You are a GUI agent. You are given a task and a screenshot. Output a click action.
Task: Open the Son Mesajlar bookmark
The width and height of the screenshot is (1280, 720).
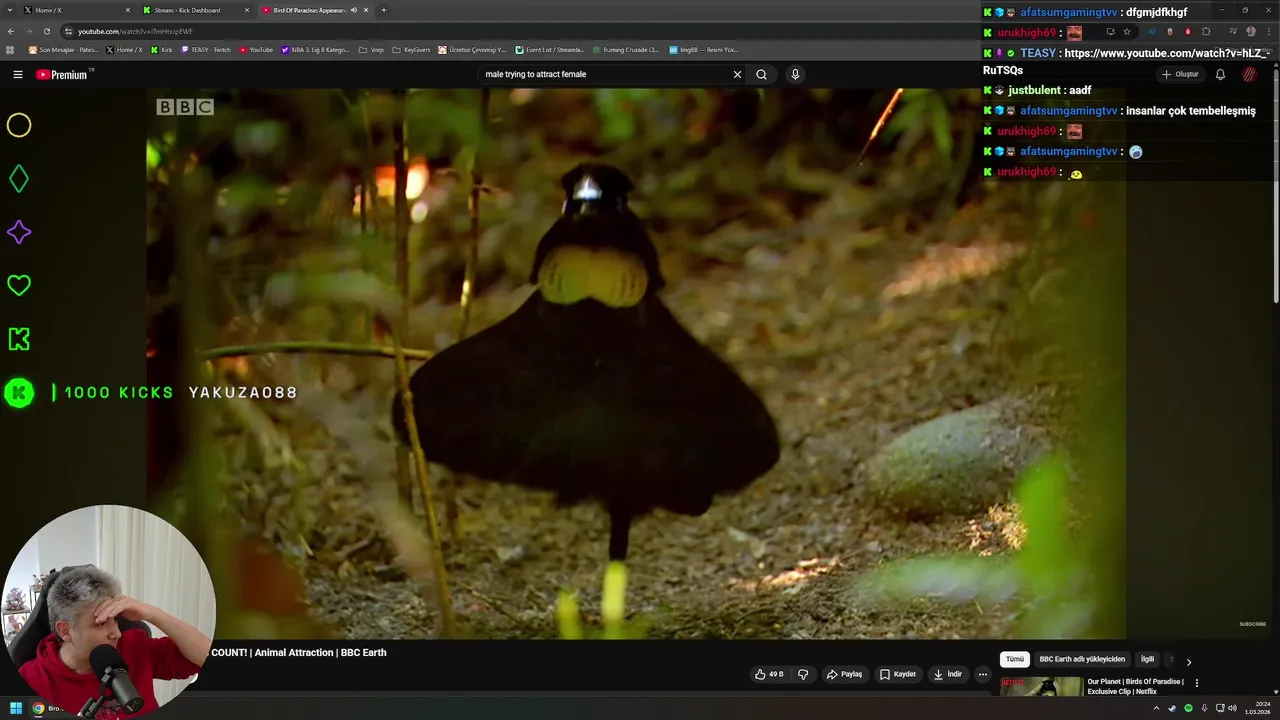coord(63,49)
